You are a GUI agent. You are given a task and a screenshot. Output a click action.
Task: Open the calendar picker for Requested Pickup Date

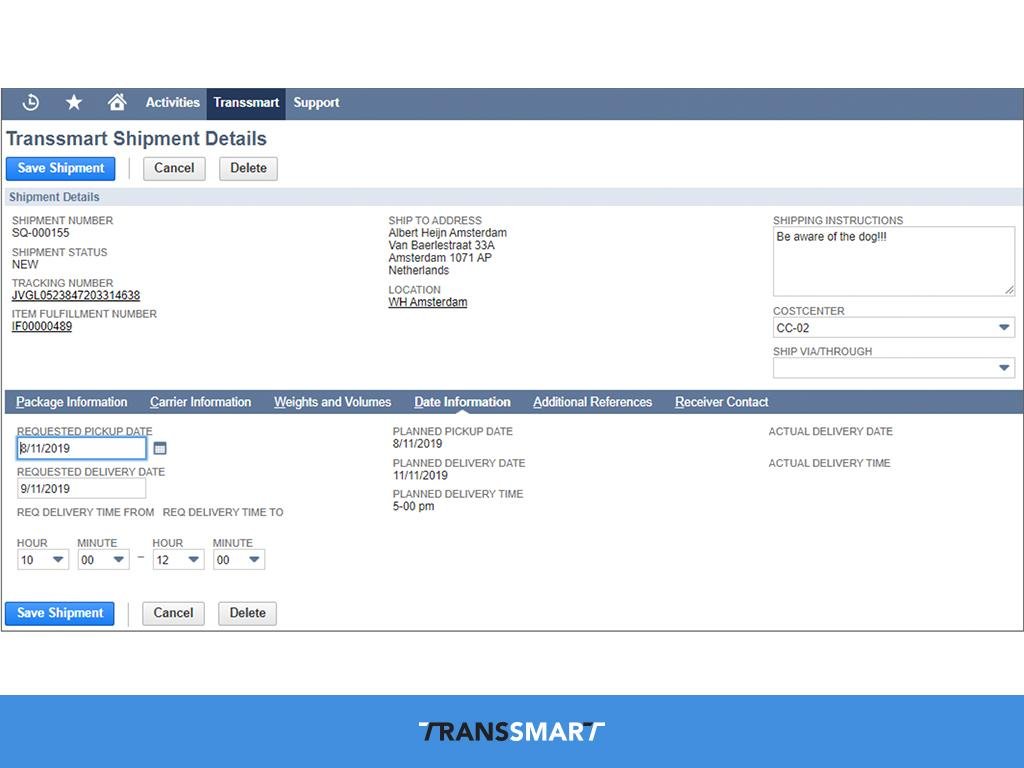160,448
